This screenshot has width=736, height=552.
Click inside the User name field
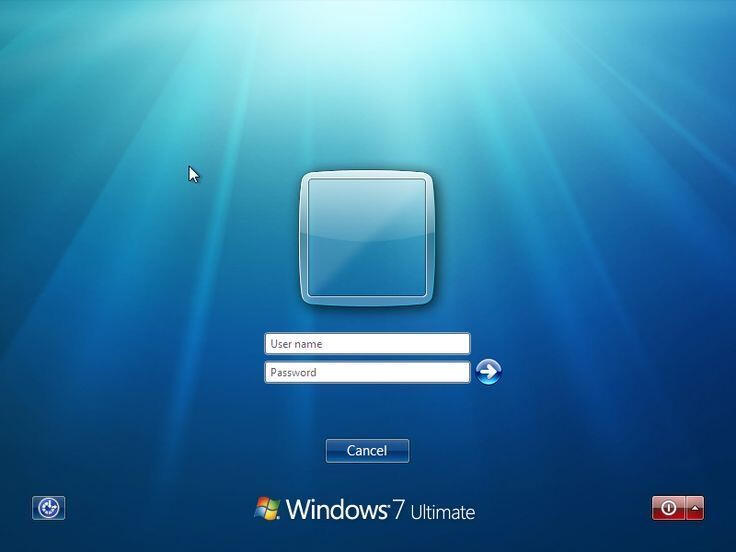point(367,344)
